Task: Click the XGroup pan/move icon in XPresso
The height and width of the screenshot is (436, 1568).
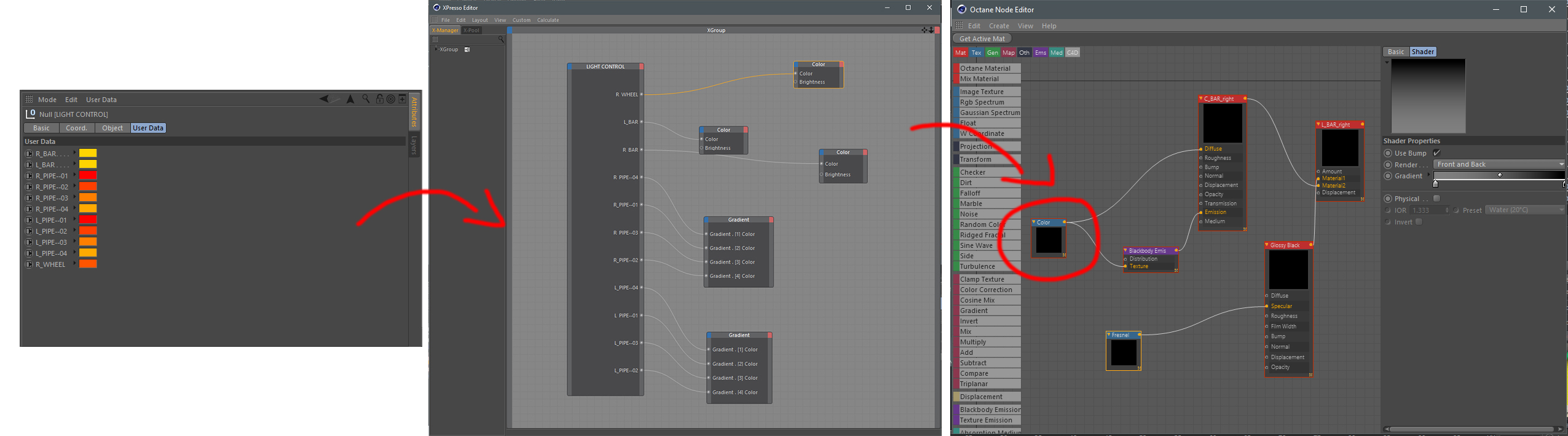Action: tap(924, 30)
